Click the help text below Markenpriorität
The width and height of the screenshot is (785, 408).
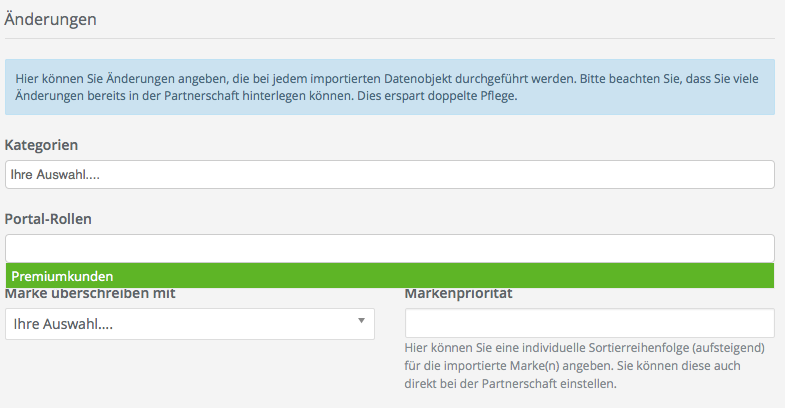585,365
